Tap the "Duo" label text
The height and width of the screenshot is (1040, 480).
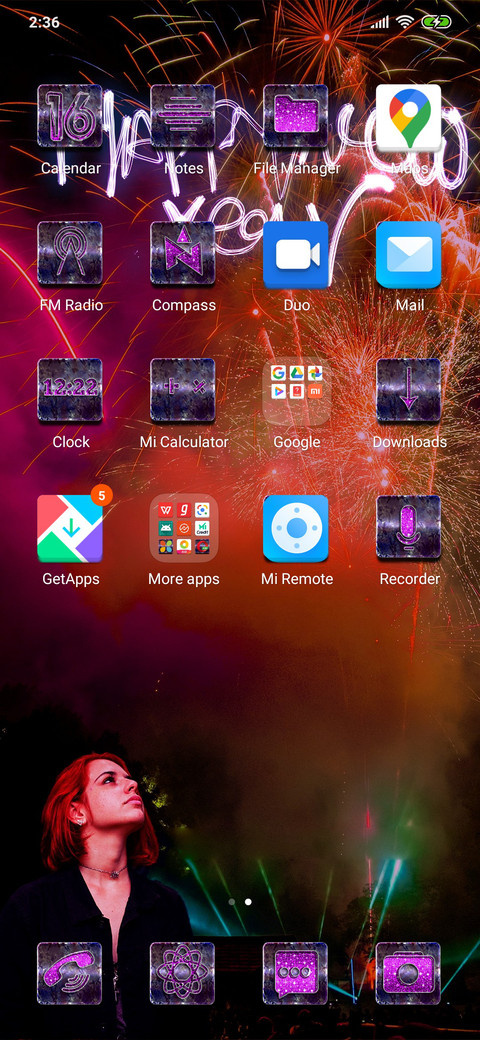click(297, 305)
